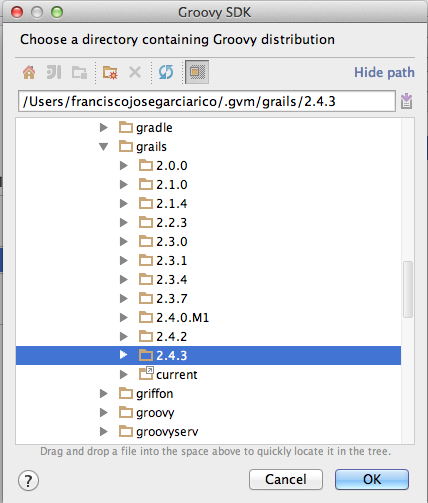Click the directory path text field
The image size is (428, 503).
click(x=207, y=101)
